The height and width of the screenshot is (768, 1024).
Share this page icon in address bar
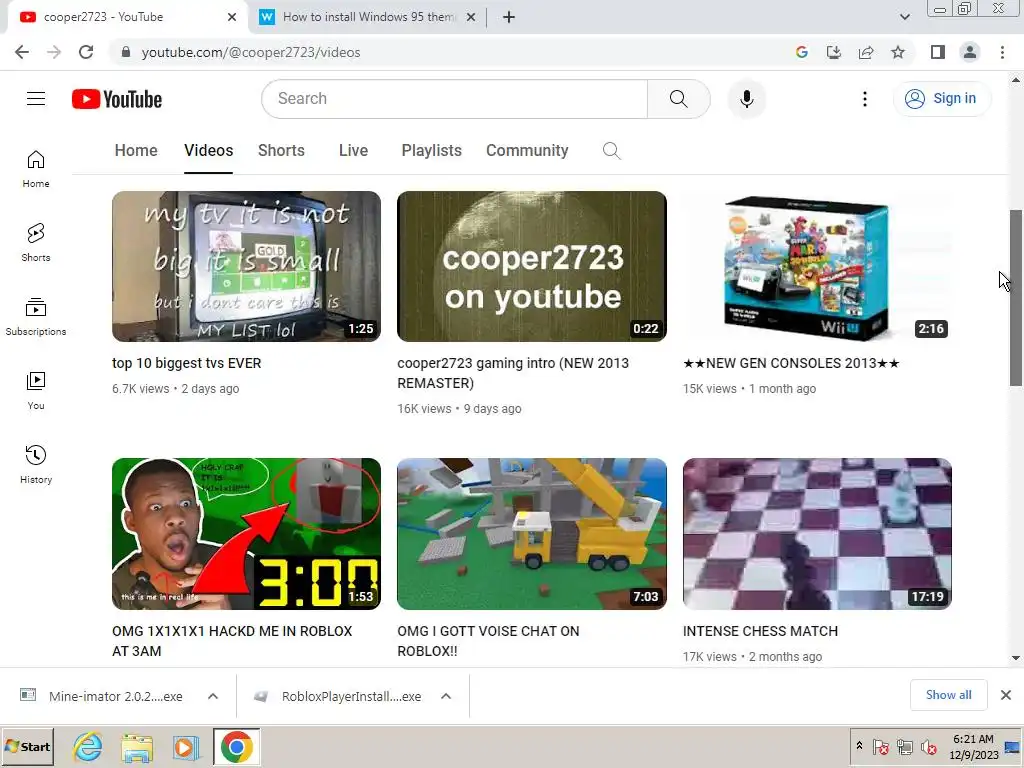point(866,52)
